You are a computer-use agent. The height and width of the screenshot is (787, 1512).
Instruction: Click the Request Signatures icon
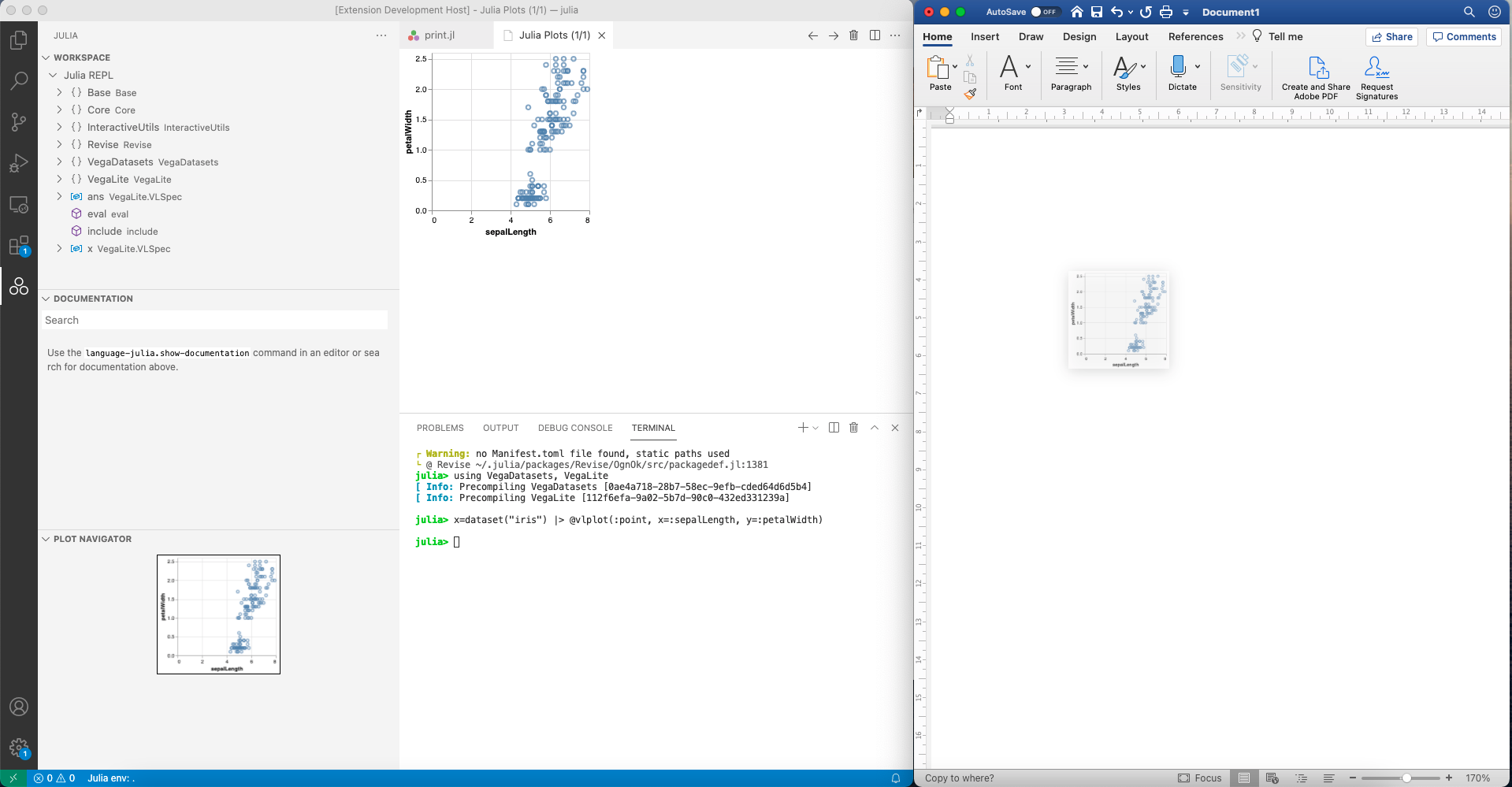[x=1375, y=75]
